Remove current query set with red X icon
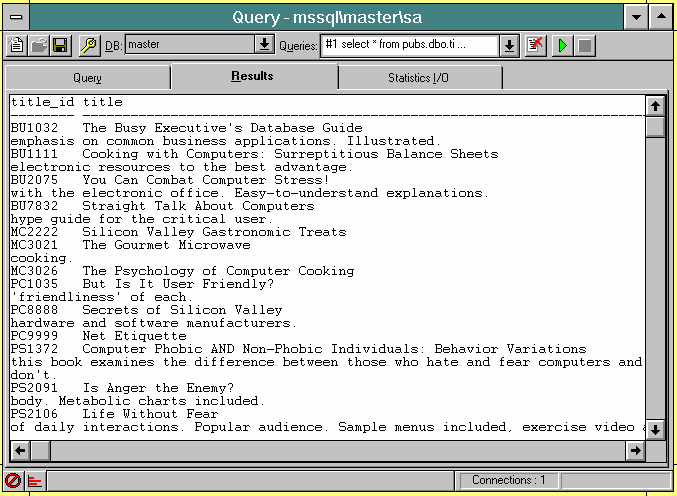Screen dimensions: 677x496 (x=535, y=45)
